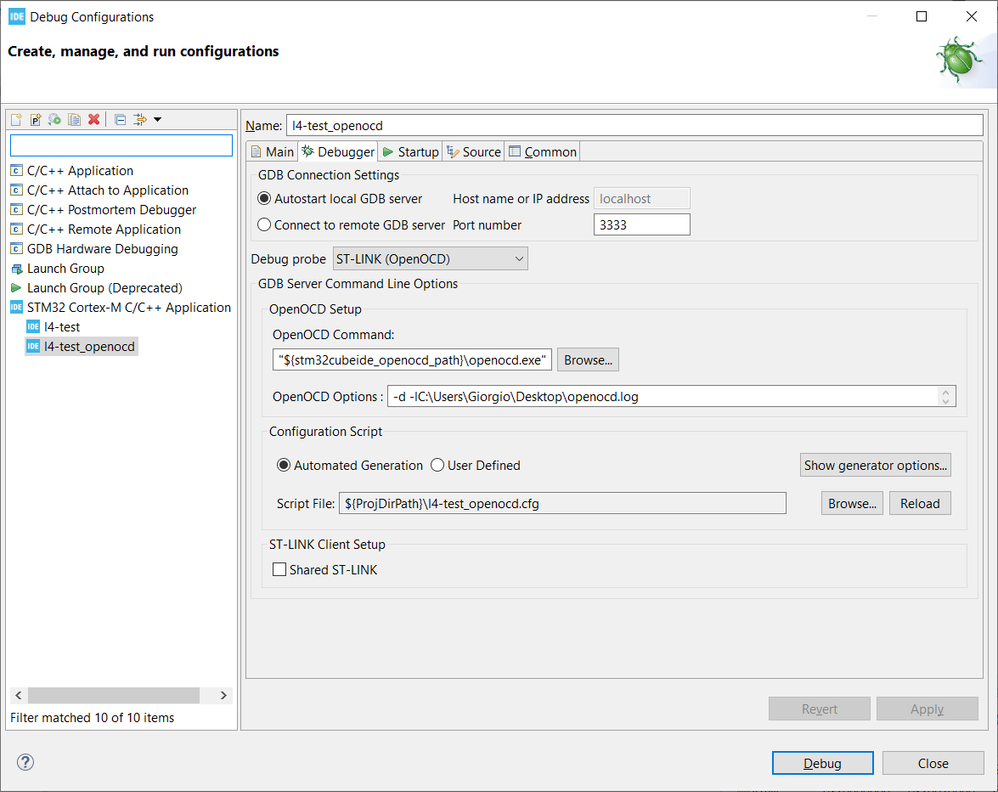998x792 pixels.
Task: Click the Port number field
Action: [x=642, y=225]
